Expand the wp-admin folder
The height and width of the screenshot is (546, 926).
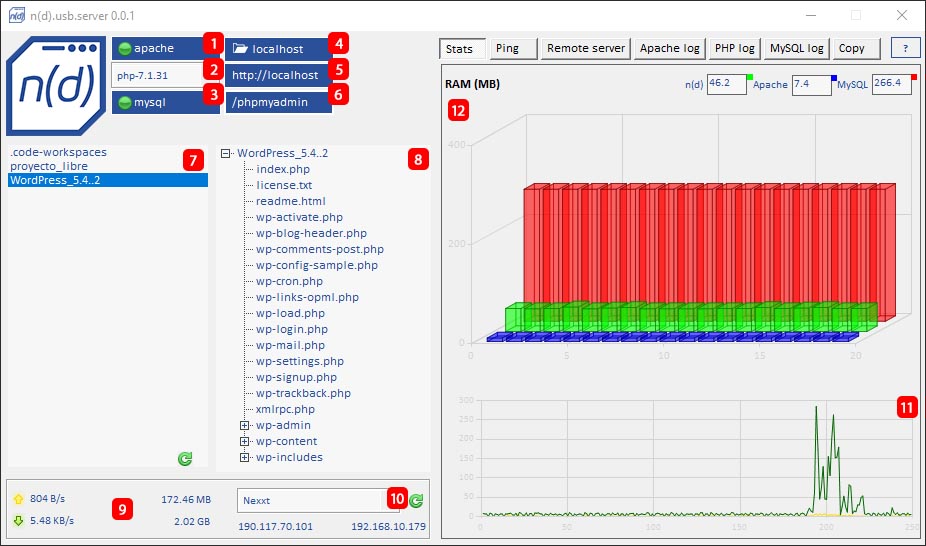pos(244,426)
